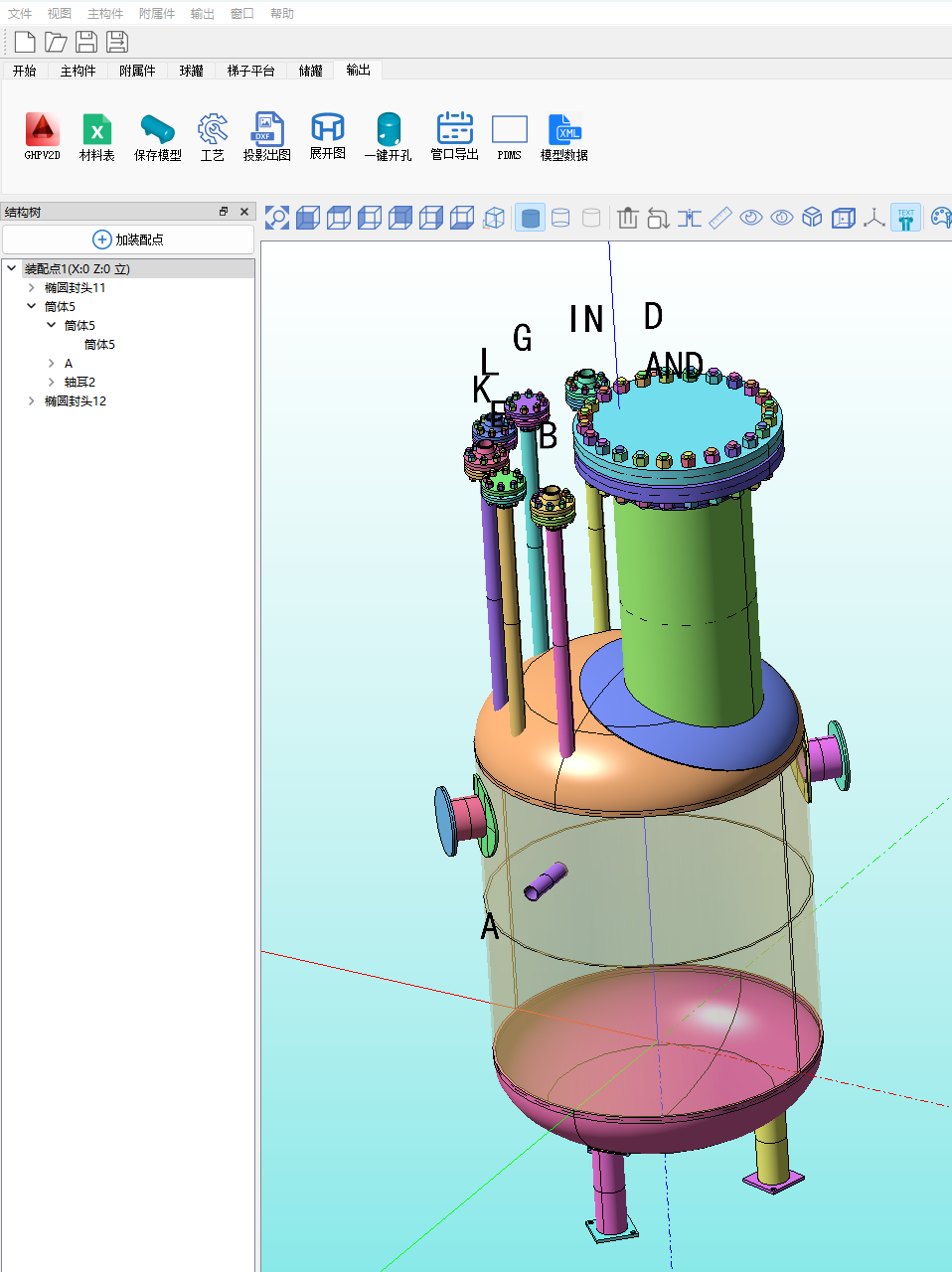Expand the 椭圆封头12 tree node

click(32, 400)
